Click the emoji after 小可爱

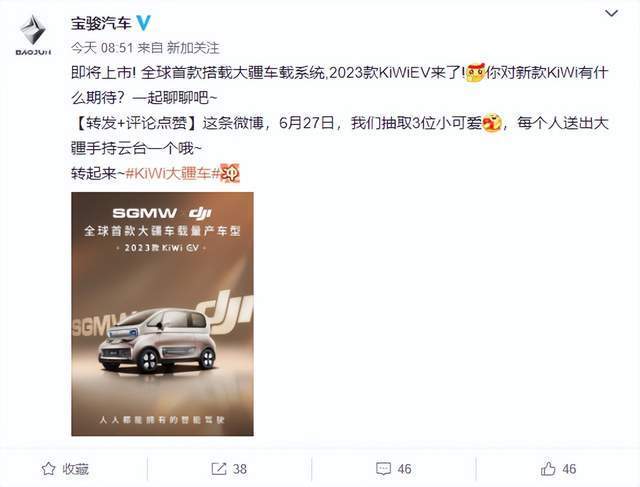click(491, 123)
